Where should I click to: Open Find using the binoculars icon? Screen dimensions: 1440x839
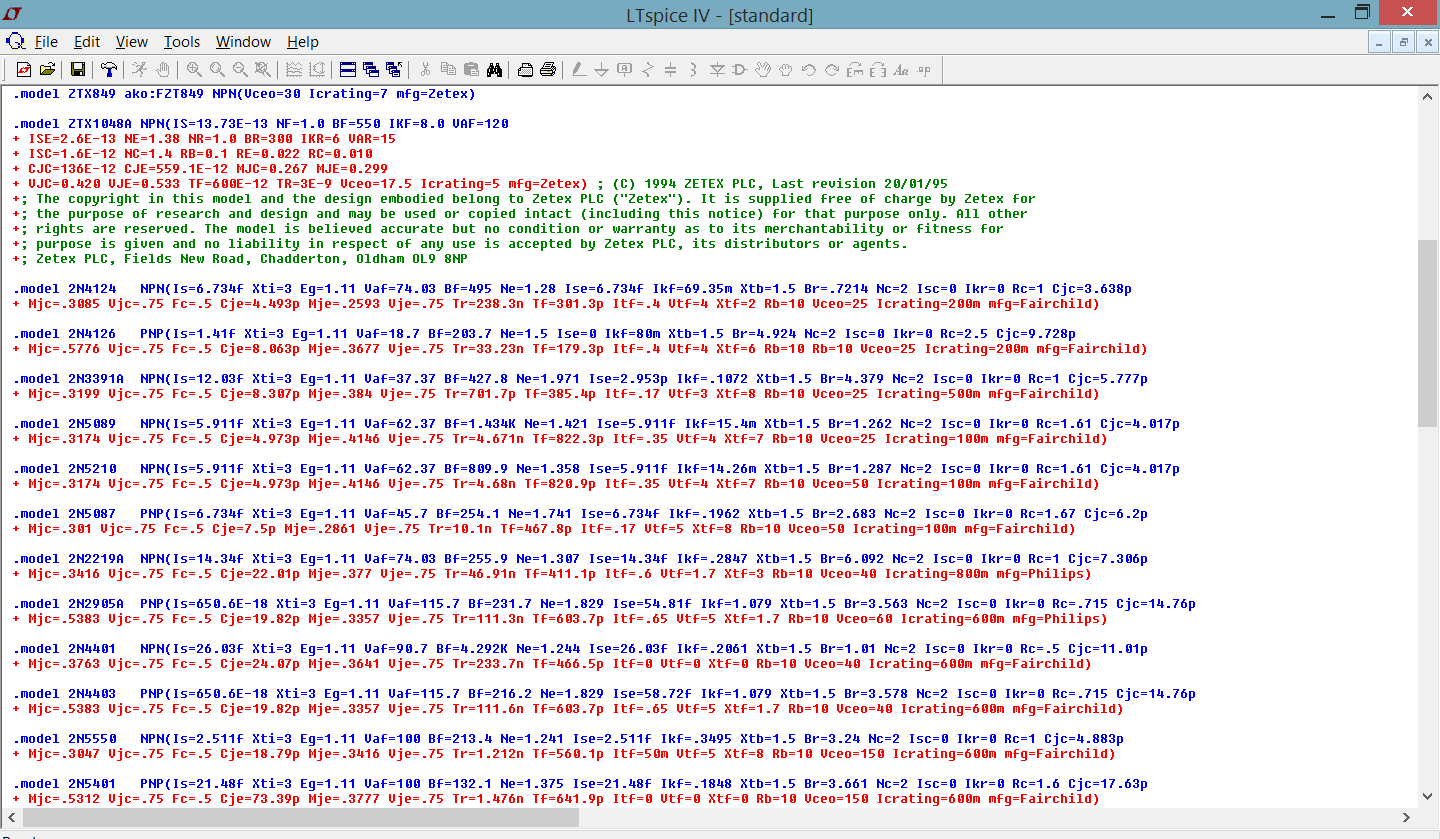pyautogui.click(x=494, y=69)
